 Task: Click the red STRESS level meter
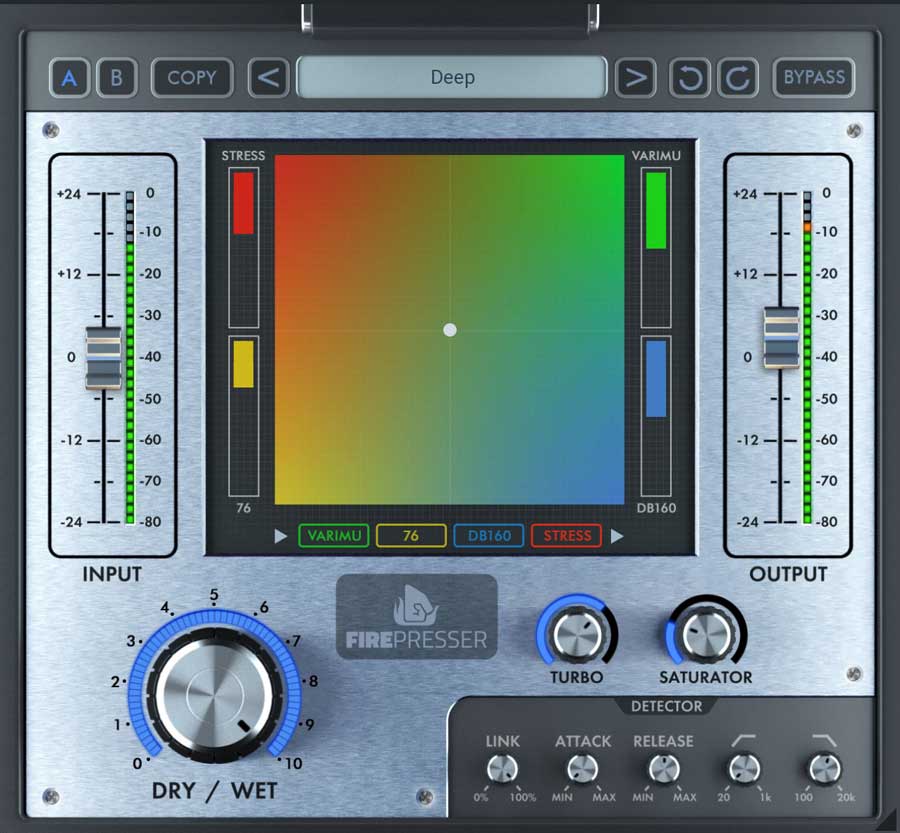click(243, 247)
